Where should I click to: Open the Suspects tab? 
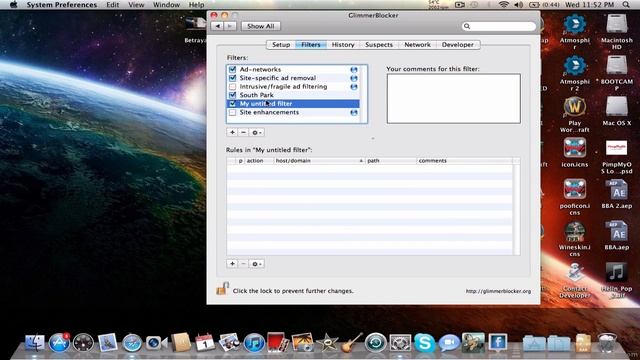pyautogui.click(x=379, y=45)
